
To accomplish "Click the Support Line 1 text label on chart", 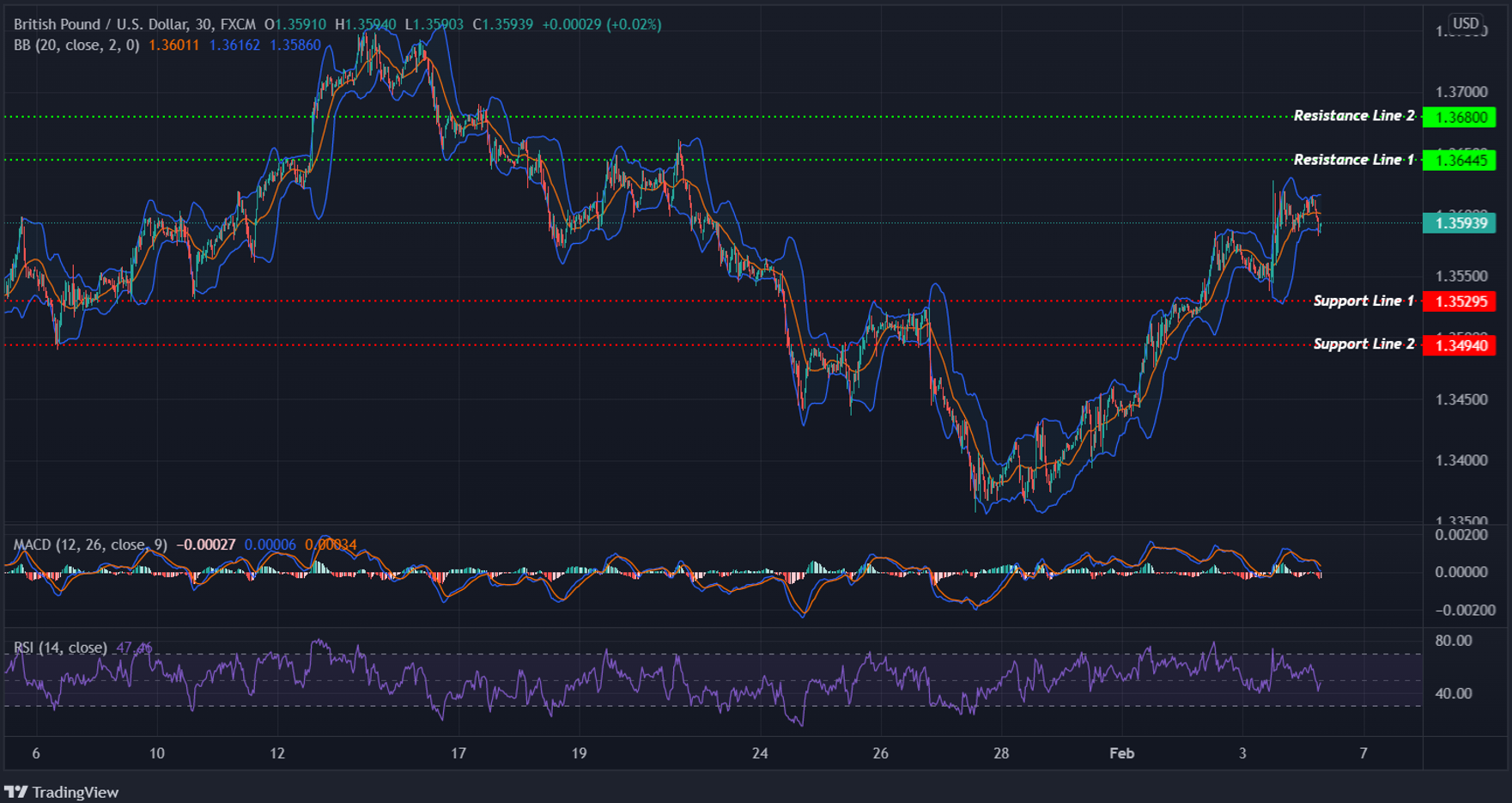I will point(1363,301).
